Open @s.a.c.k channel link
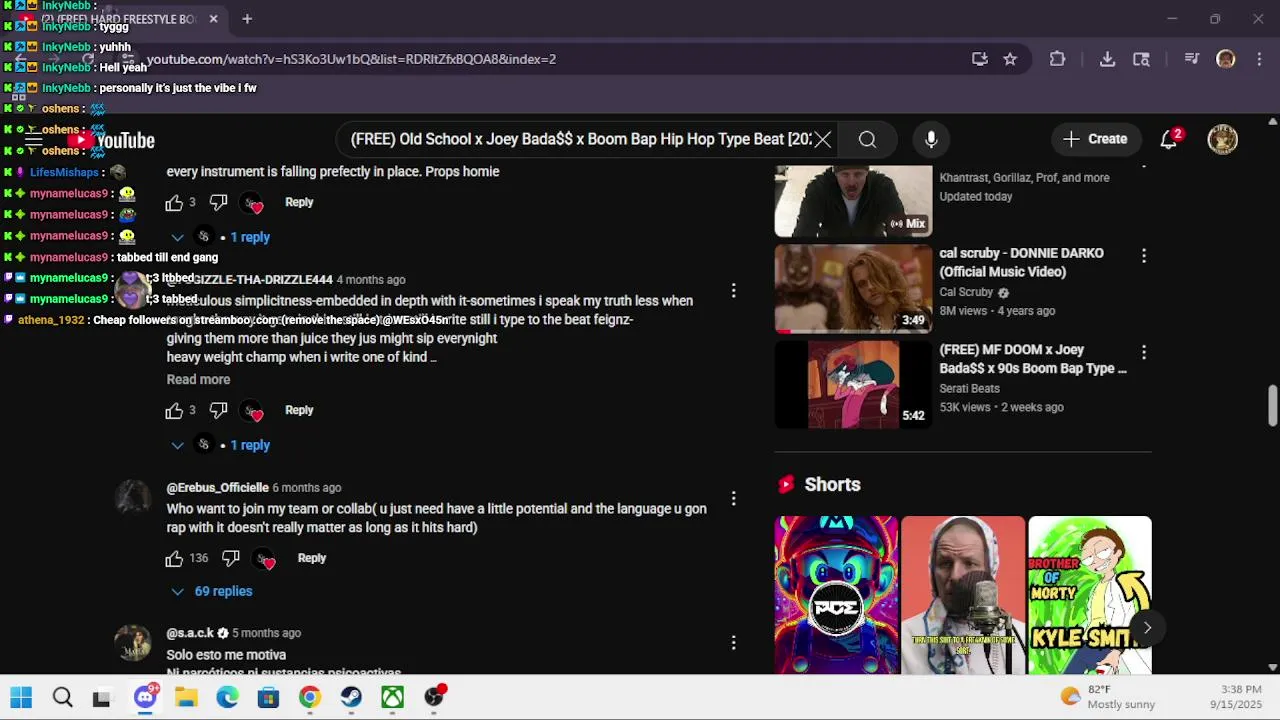The image size is (1280, 720). point(190,633)
